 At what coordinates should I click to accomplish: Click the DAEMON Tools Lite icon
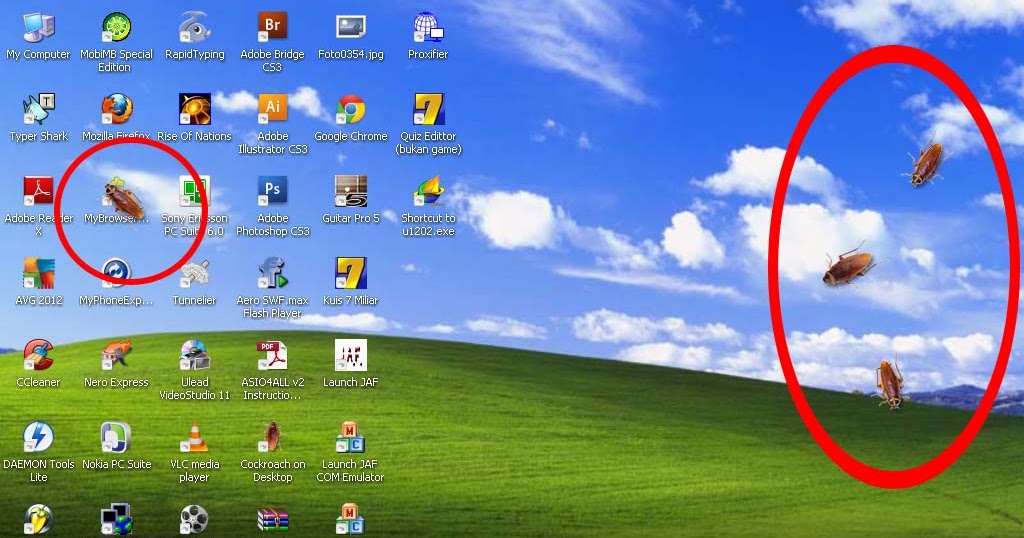point(38,437)
